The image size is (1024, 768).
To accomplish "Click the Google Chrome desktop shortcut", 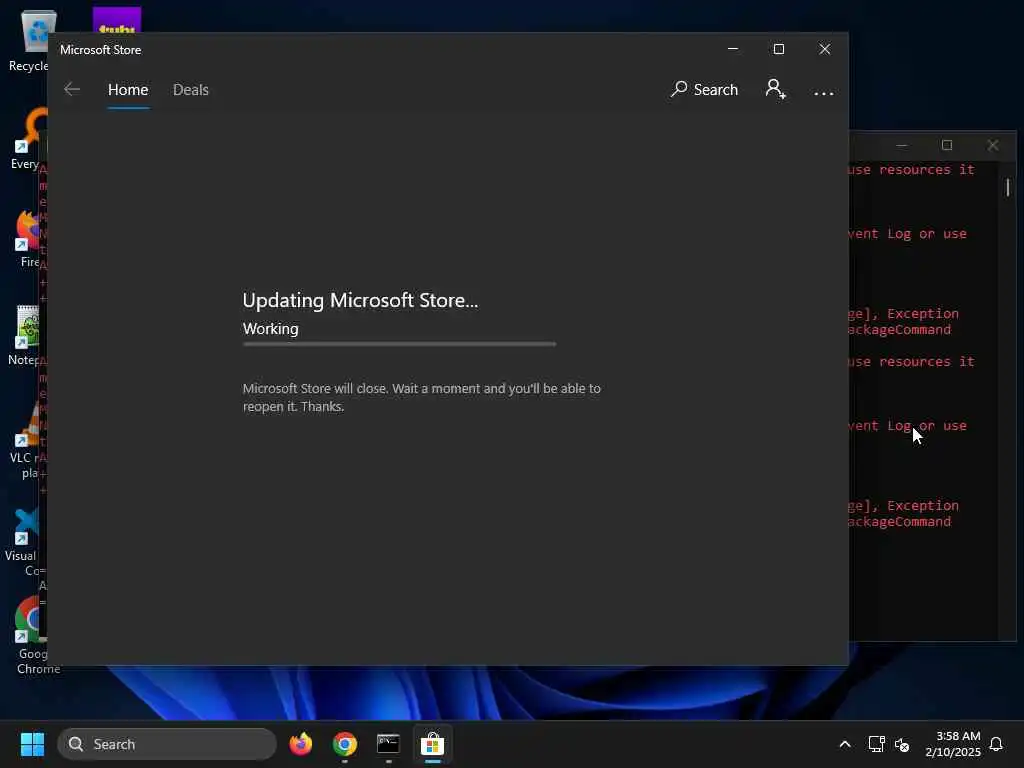I will coord(31,635).
